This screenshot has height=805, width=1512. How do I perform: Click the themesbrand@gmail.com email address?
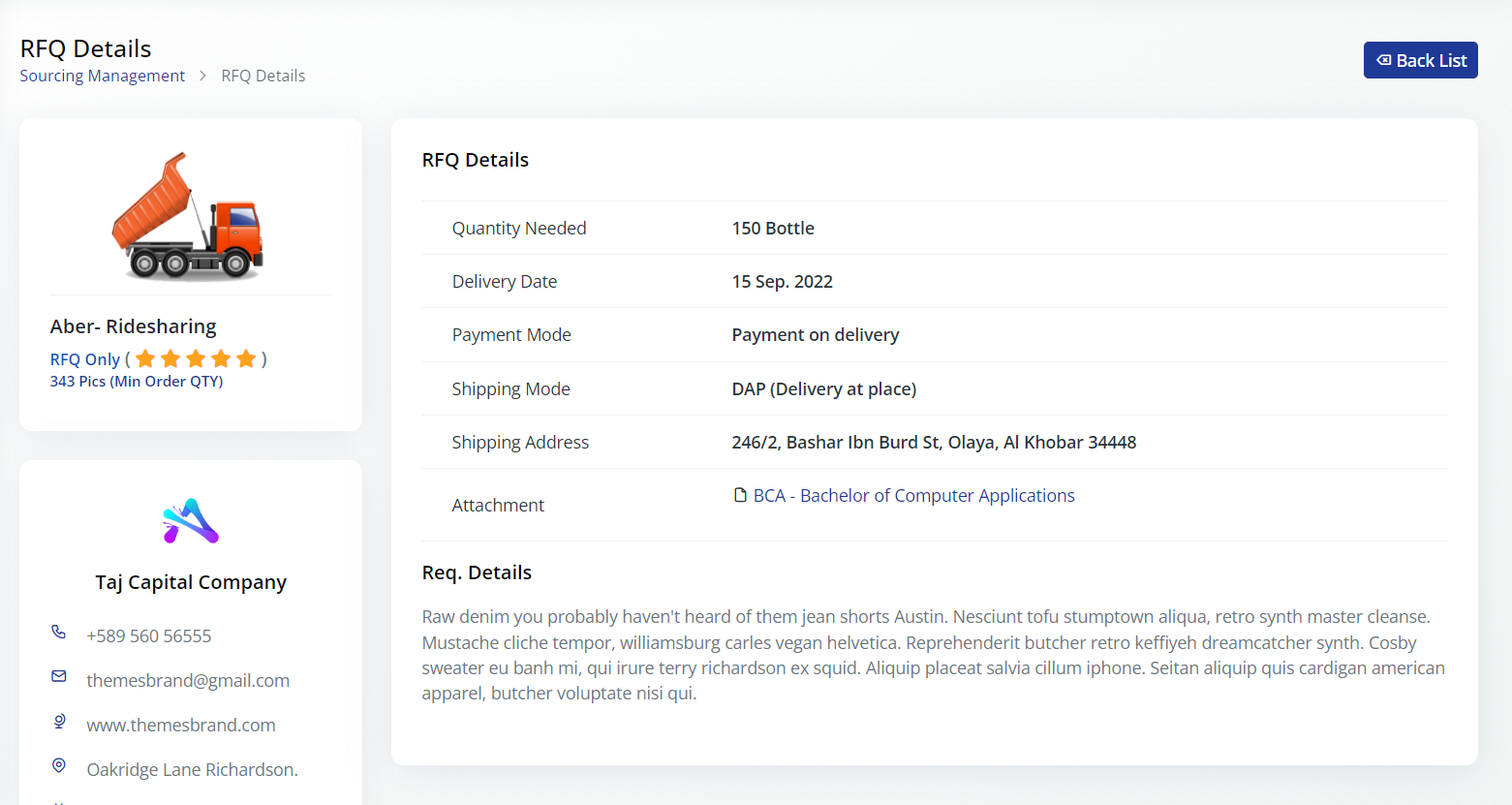click(188, 681)
